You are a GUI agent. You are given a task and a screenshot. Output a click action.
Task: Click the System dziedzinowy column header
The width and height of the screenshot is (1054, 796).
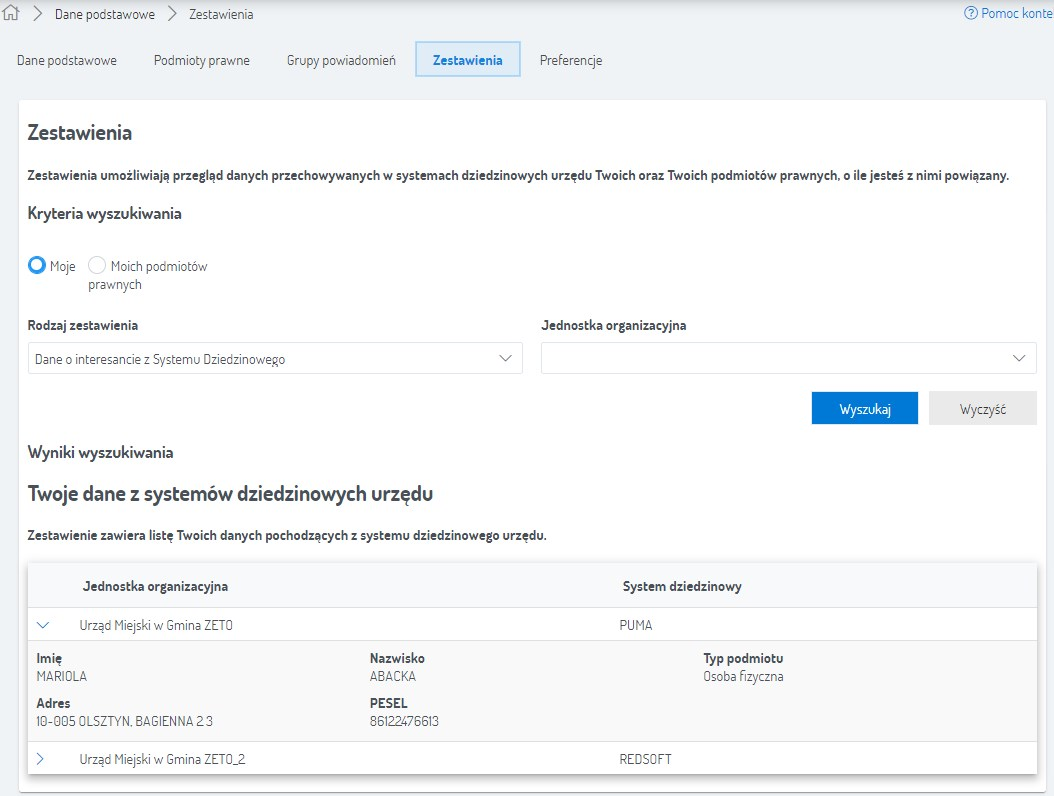[x=682, y=586]
